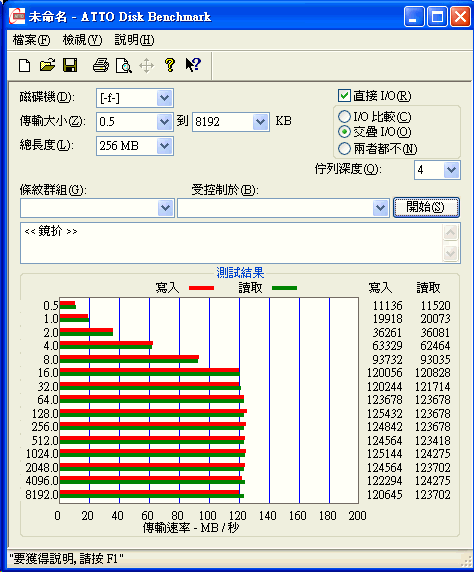
Task: Click the New file toolbar icon
Action: [x=24, y=66]
